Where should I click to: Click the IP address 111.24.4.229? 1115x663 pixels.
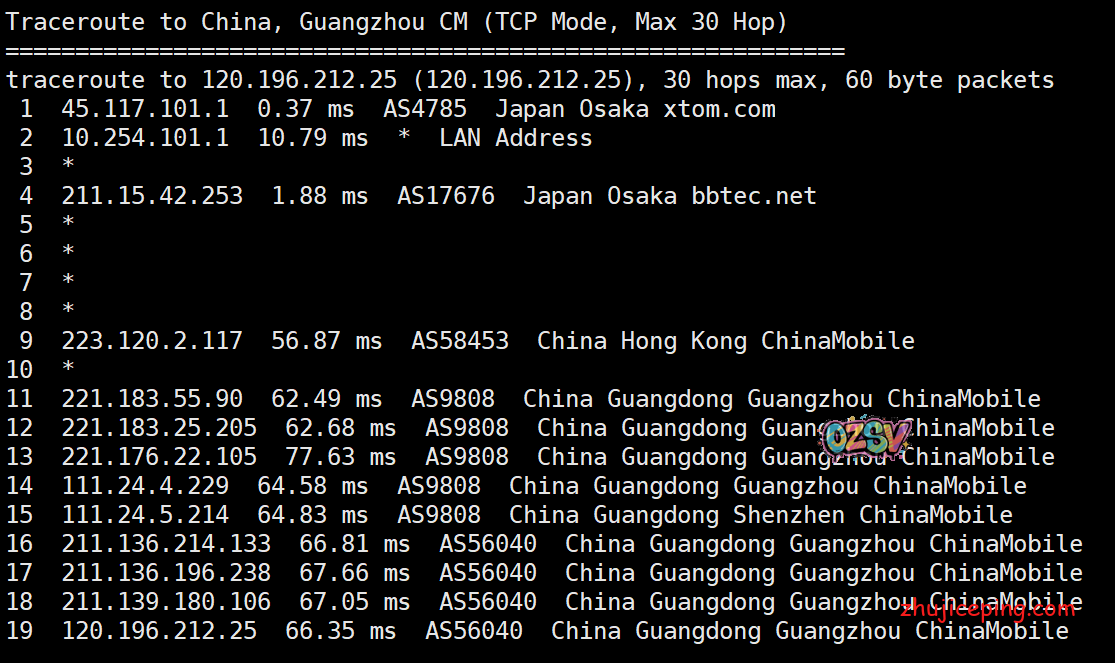click(x=145, y=486)
